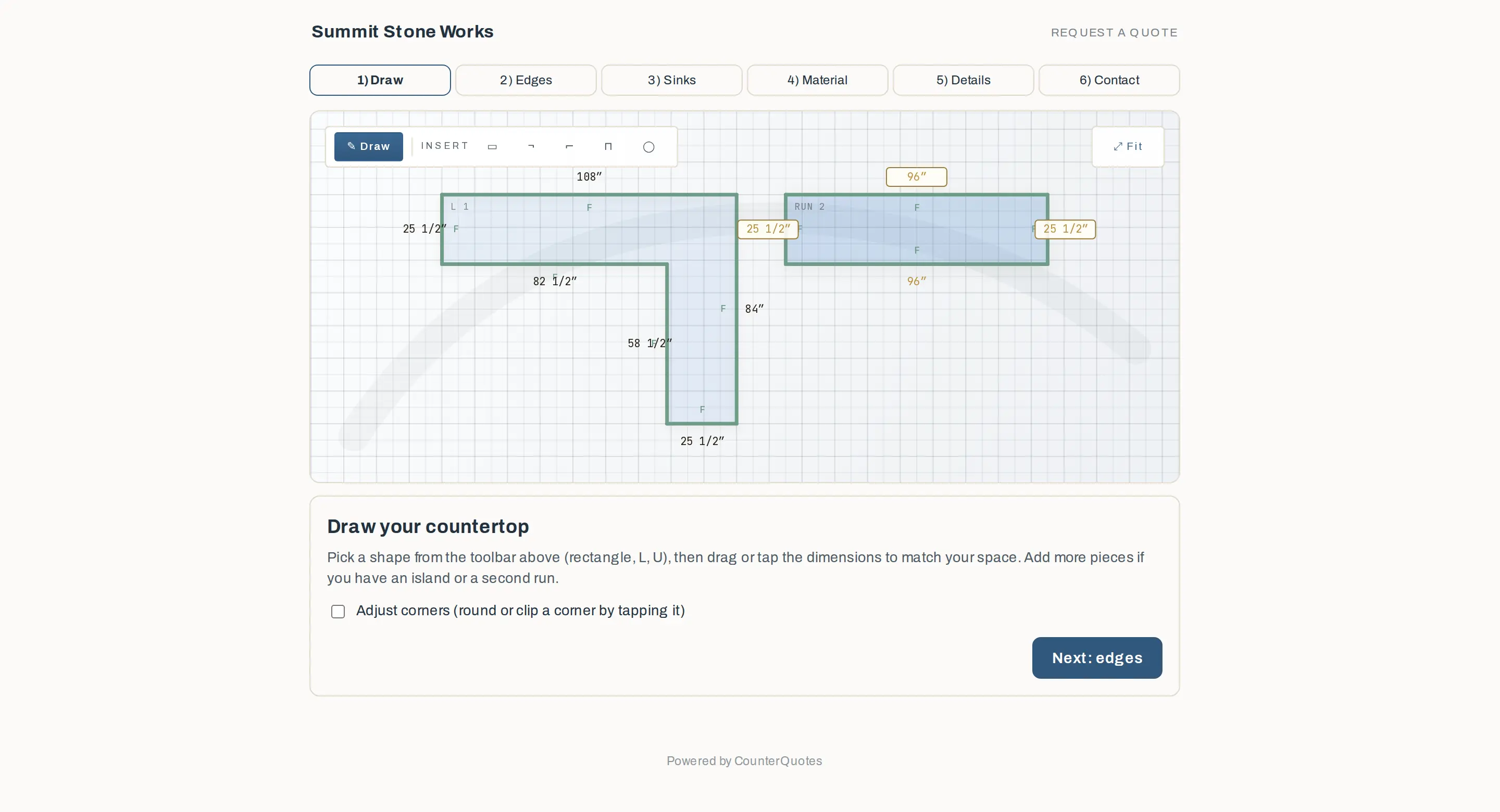The image size is (1500, 812).
Task: Edit RUN 2 right side 25 1/2" dimension
Action: tap(1065, 230)
